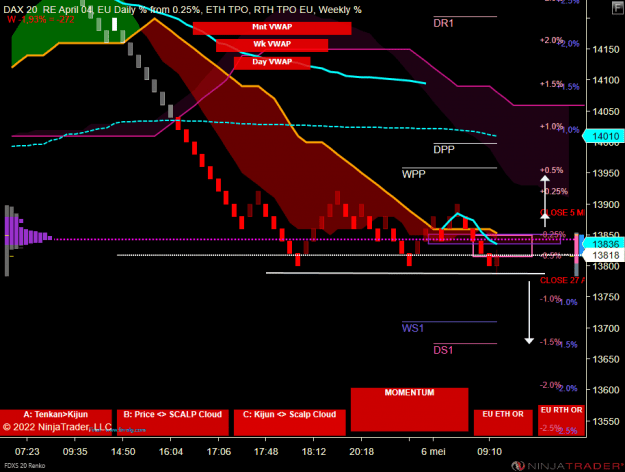Click the WS1 pivot label
This screenshot has width=625, height=472.
click(x=413, y=328)
